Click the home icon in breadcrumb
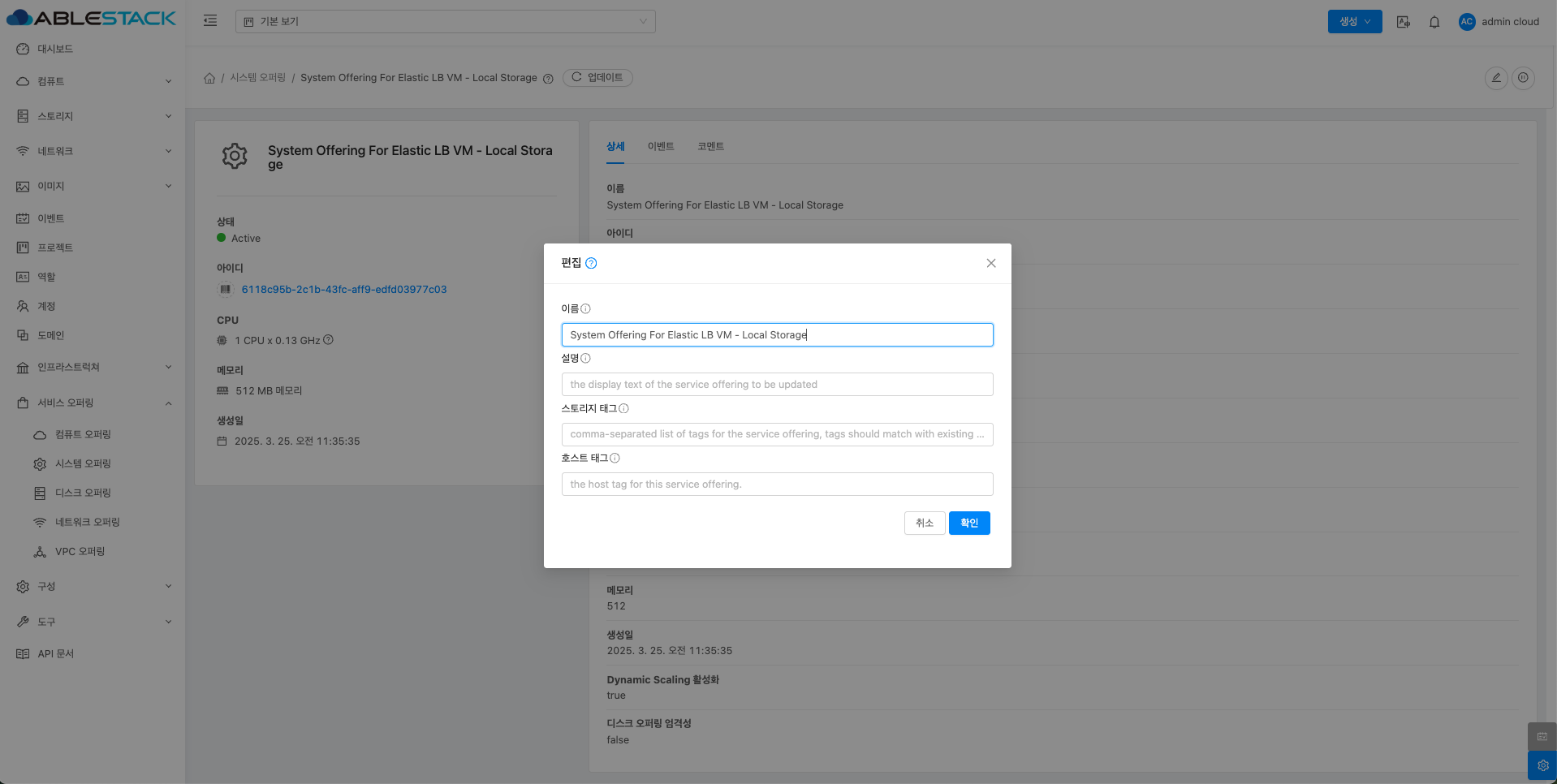 click(x=209, y=78)
